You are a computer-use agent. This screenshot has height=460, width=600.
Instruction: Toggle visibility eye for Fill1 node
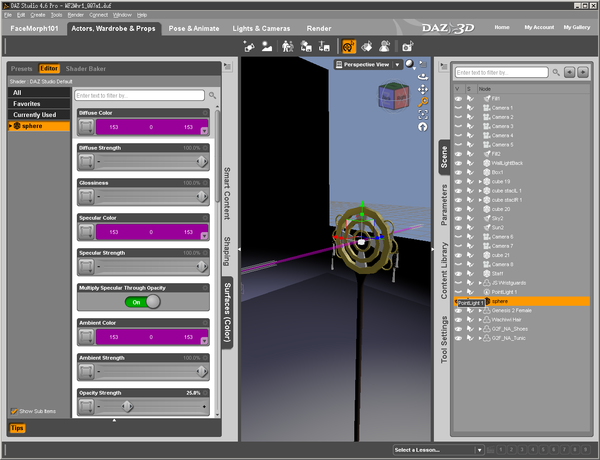(458, 98)
